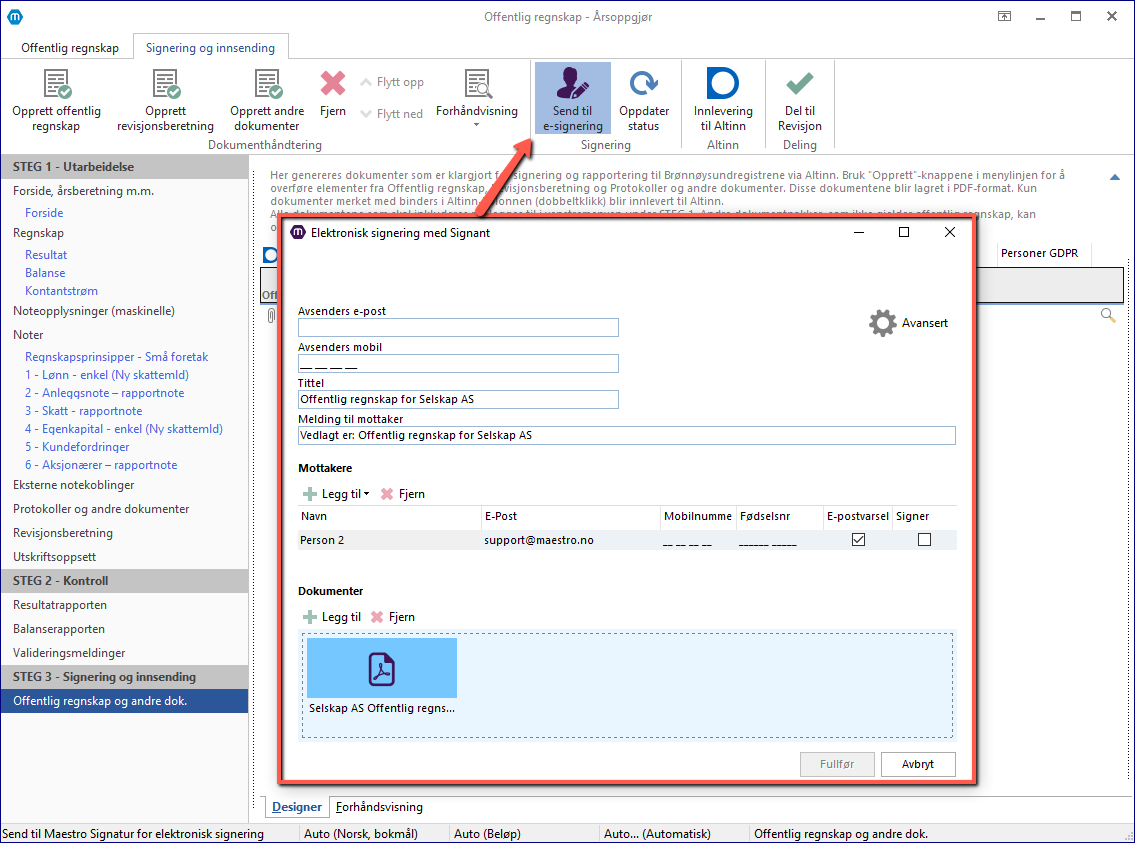The image size is (1135, 843).
Task: Select Balanserapporten in sidebar
Action: click(59, 629)
